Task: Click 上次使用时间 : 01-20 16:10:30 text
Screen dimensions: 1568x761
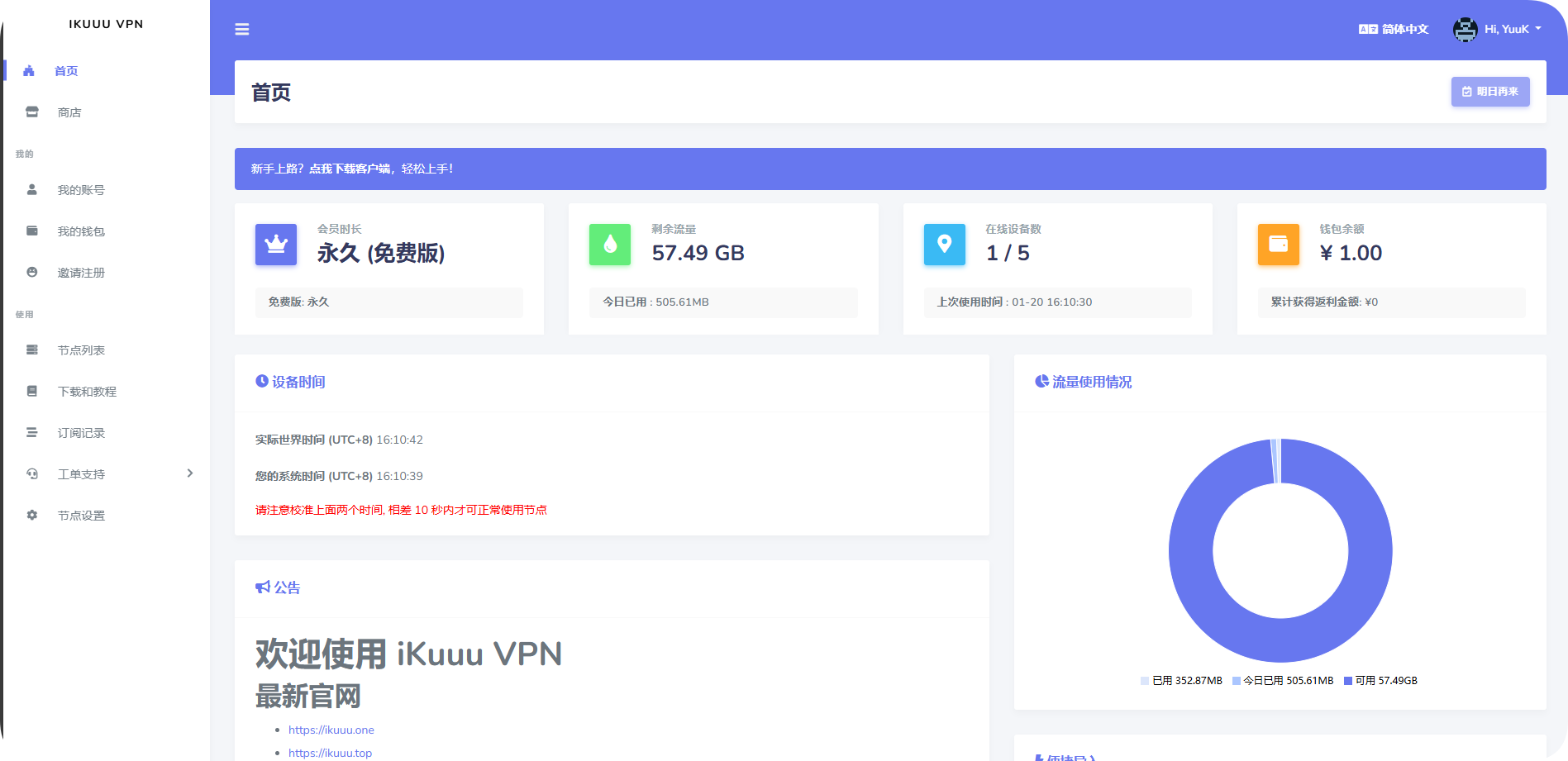Action: coord(1014,302)
